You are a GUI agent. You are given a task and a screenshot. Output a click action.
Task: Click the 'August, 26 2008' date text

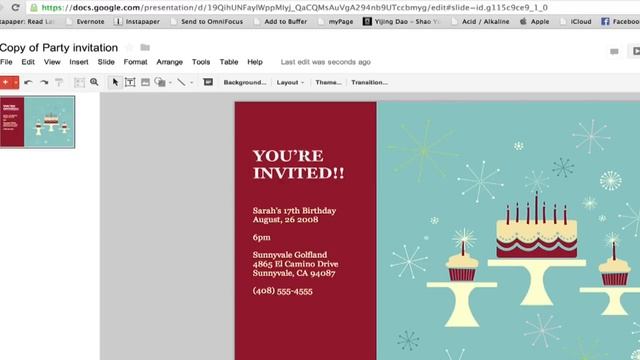click(x=285, y=220)
